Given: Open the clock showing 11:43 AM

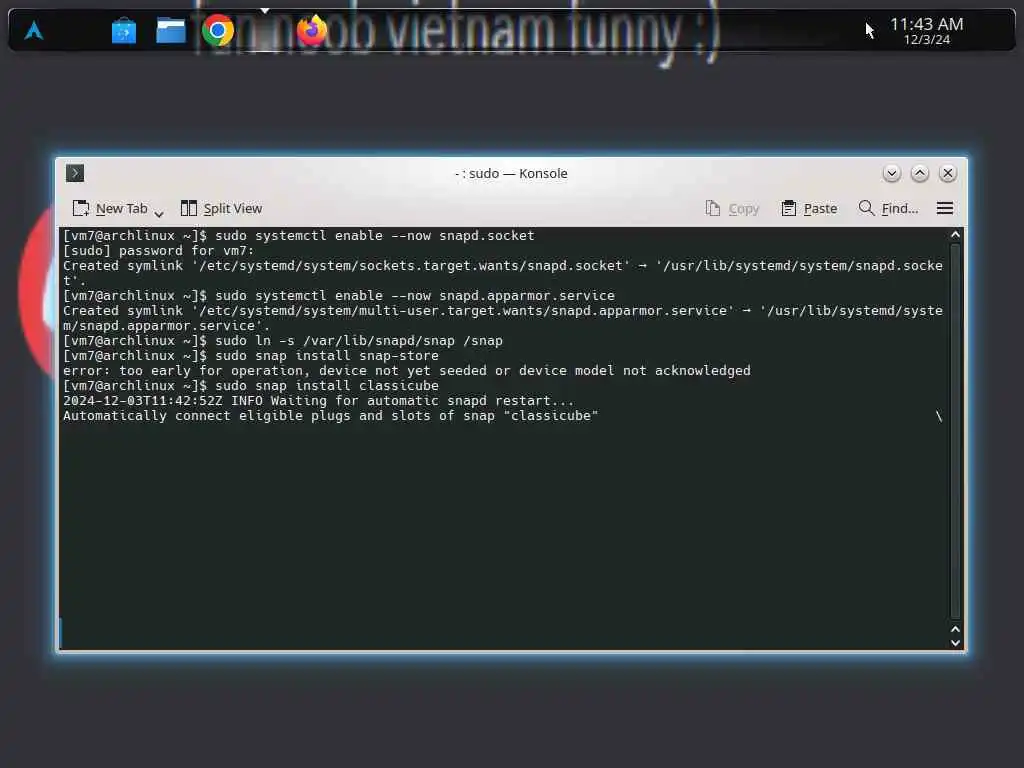Looking at the screenshot, I should coord(926,24).
